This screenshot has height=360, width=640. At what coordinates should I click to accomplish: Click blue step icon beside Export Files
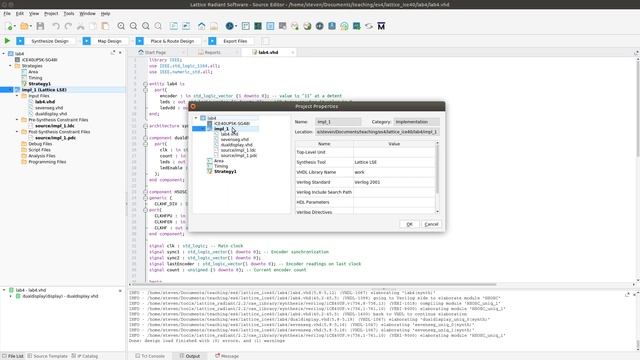[x=212, y=41]
